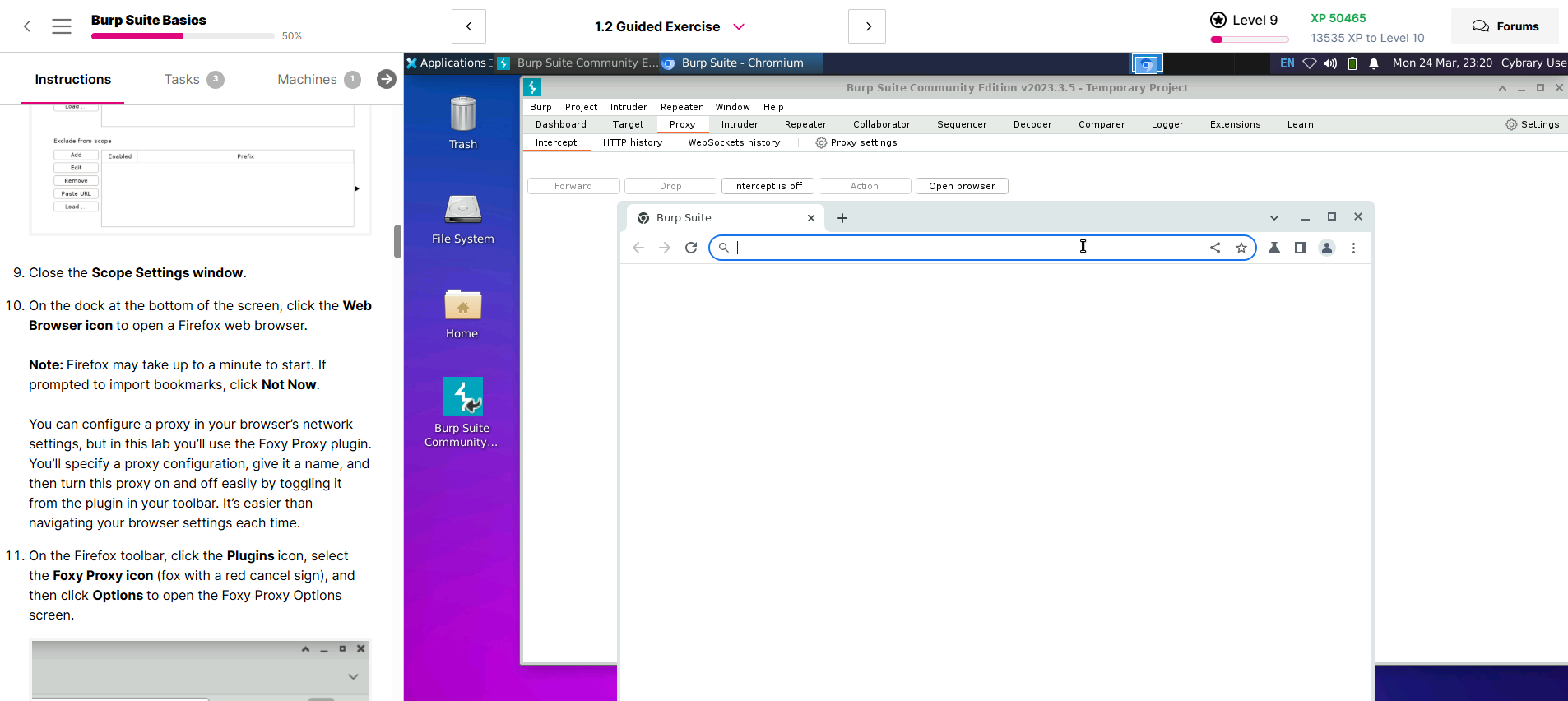Open the Repeater menu in the menu bar

click(681, 107)
